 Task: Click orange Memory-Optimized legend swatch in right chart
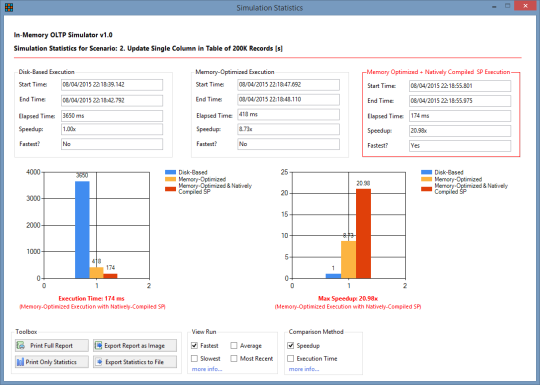coord(426,179)
